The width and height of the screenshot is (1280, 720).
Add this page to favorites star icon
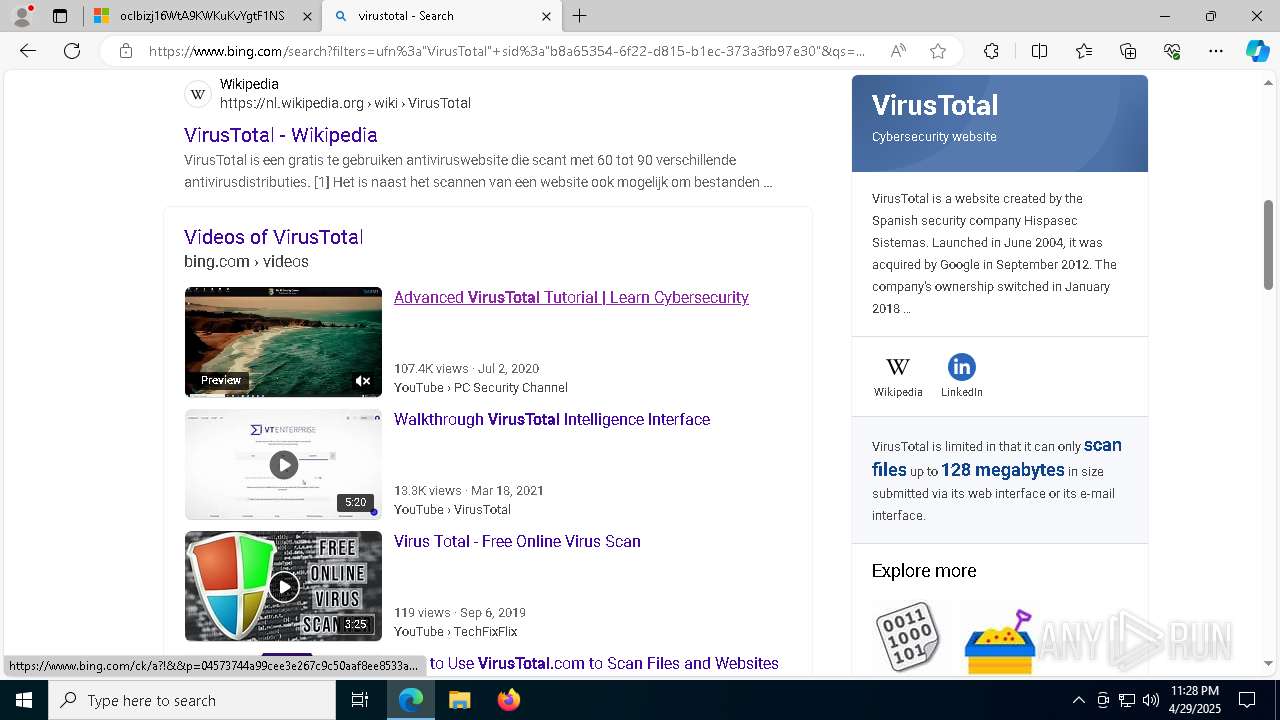pyautogui.click(x=938, y=51)
